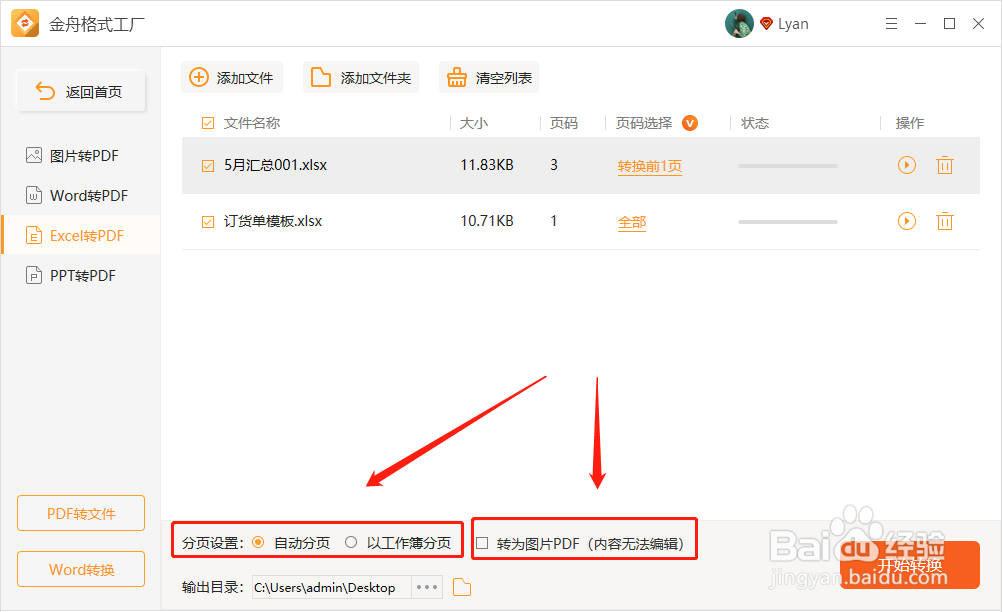Click 返回首页 to return home
This screenshot has width=1003, height=612.
point(80,90)
